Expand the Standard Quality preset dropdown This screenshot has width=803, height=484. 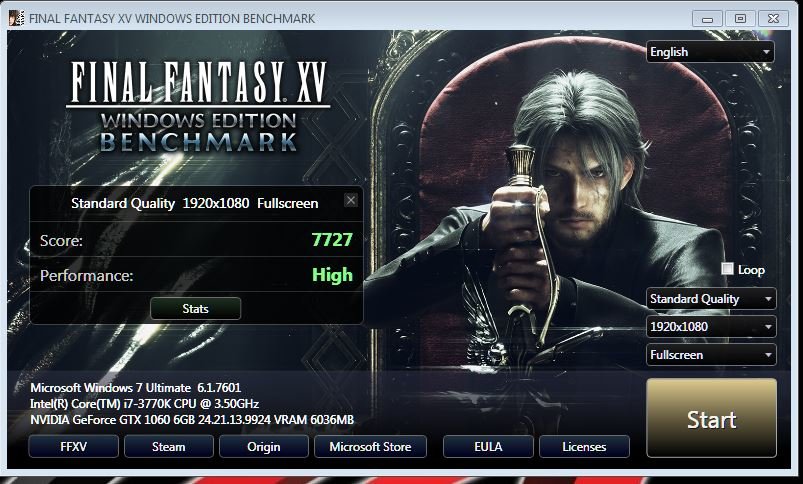(x=711, y=299)
